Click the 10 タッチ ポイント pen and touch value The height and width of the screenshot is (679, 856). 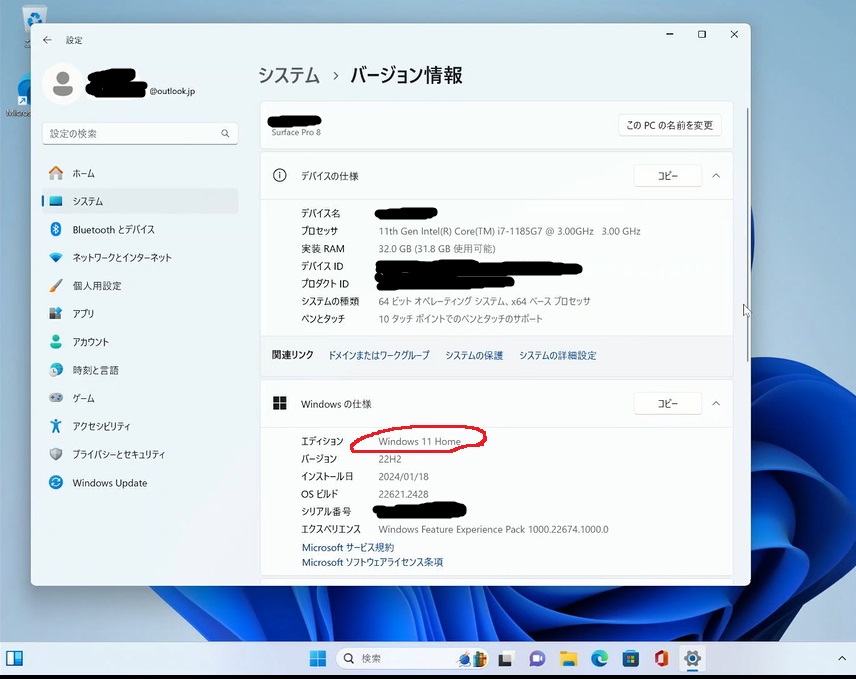[460, 319]
